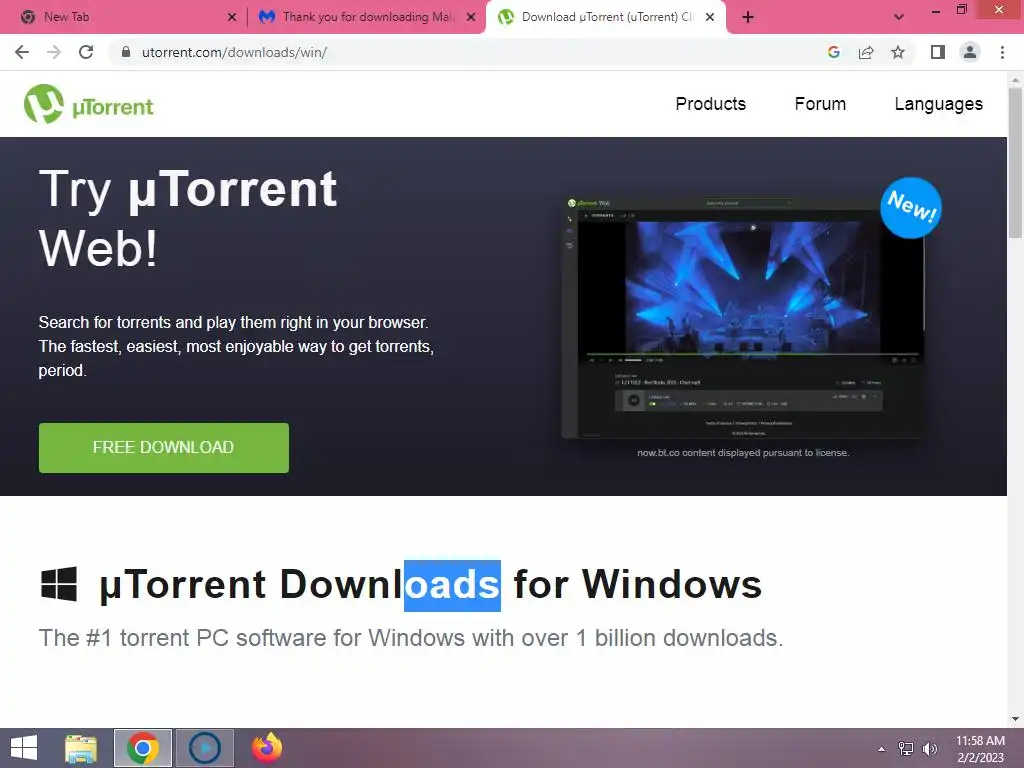Click the Windows logo beside the heading
The width and height of the screenshot is (1024, 768).
tap(59, 583)
